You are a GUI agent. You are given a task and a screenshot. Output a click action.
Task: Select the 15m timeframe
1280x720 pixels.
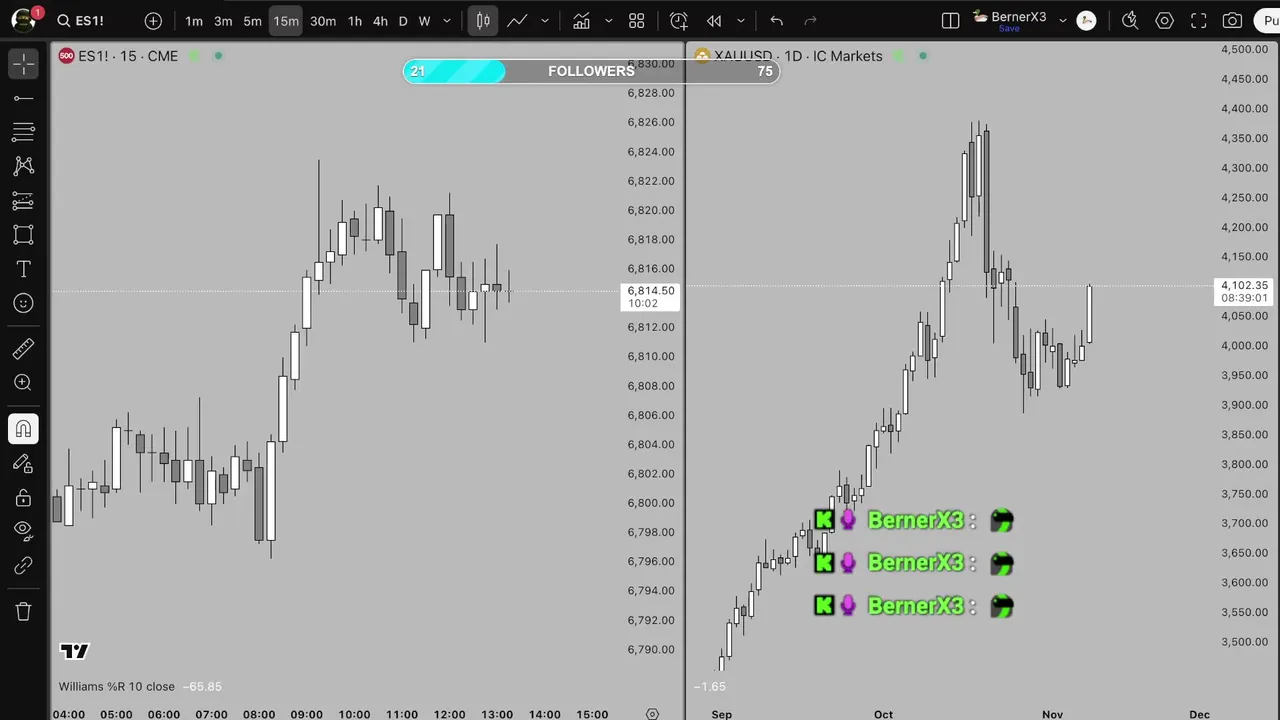coord(286,21)
